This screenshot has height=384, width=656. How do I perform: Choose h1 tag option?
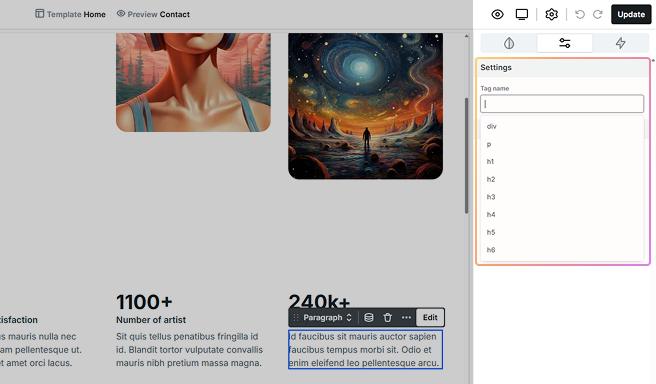tap(562, 161)
